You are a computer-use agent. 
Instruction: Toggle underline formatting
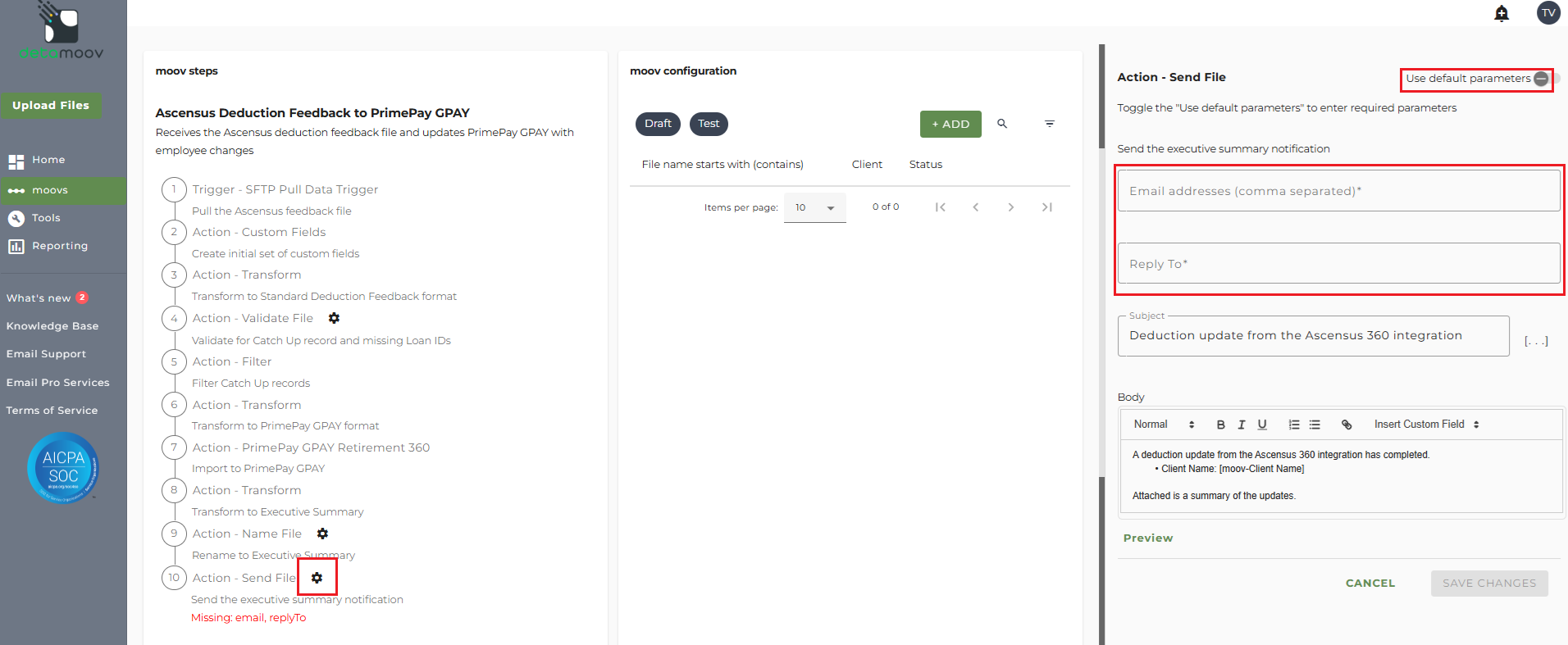pyautogui.click(x=1262, y=425)
